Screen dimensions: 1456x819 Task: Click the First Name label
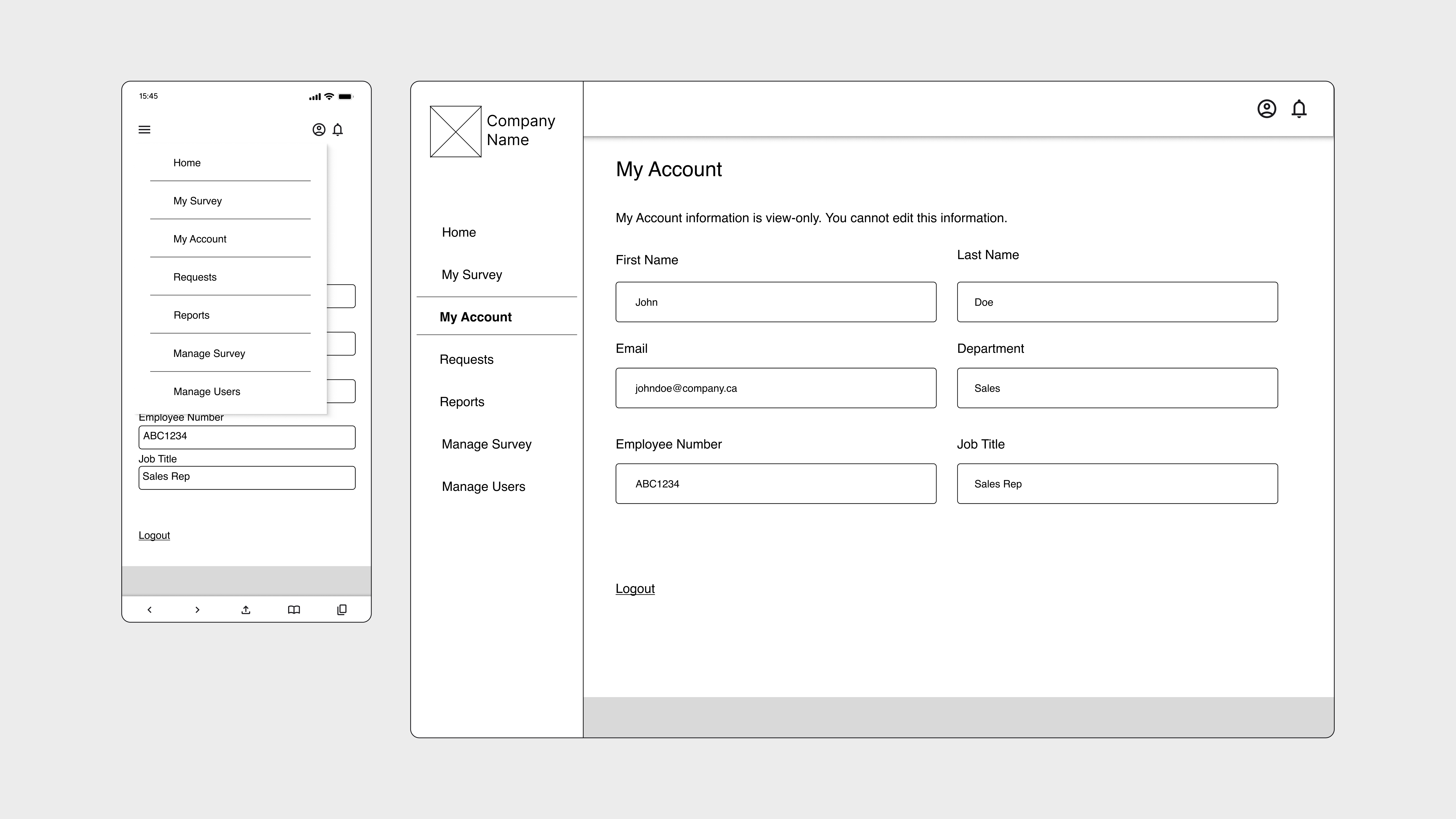(647, 260)
